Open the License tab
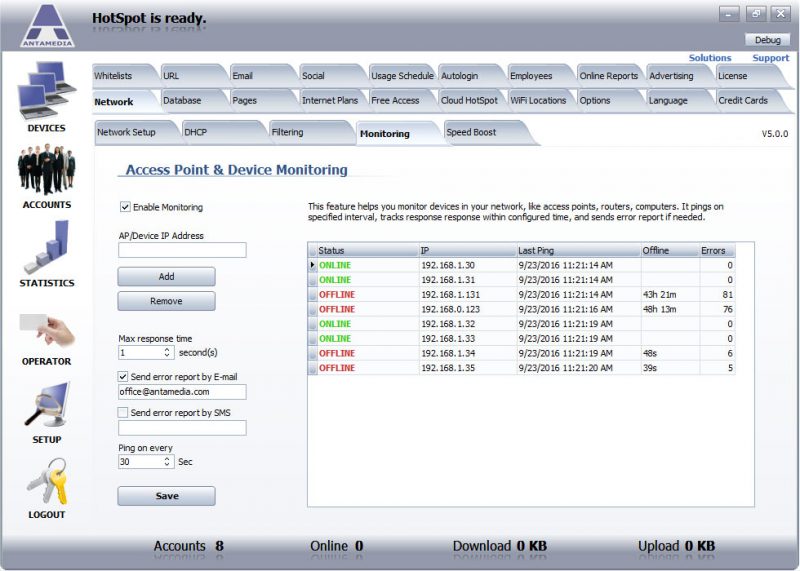800x571 pixels. [x=748, y=76]
